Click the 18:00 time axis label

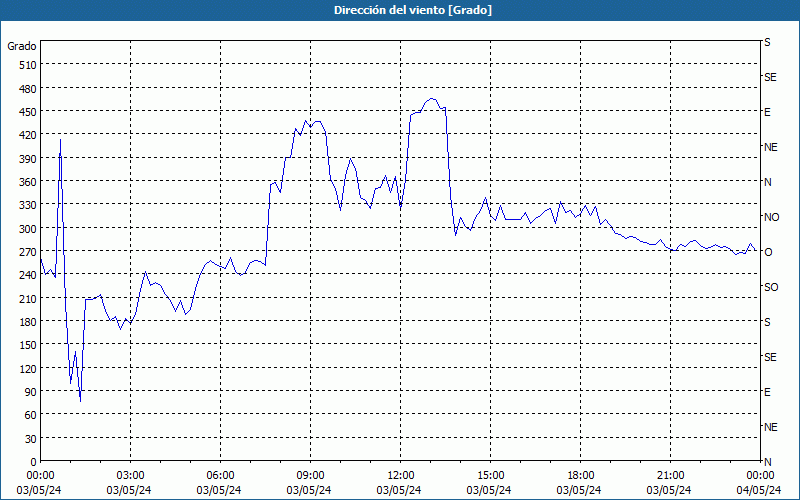point(581,476)
